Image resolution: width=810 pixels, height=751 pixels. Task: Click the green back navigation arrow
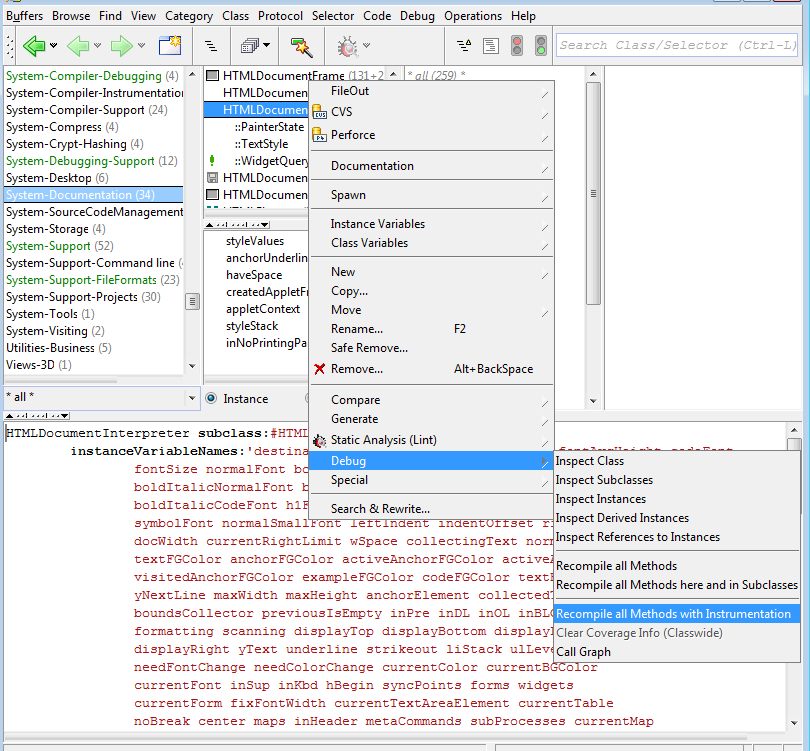pyautogui.click(x=34, y=45)
